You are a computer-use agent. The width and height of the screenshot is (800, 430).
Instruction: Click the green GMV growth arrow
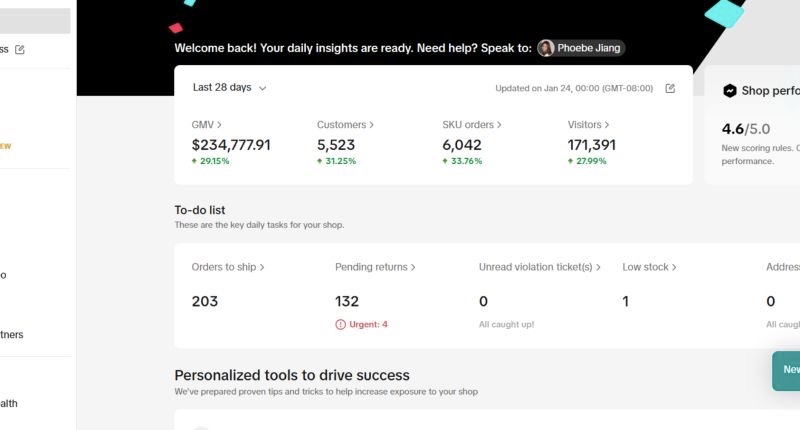[x=195, y=161]
